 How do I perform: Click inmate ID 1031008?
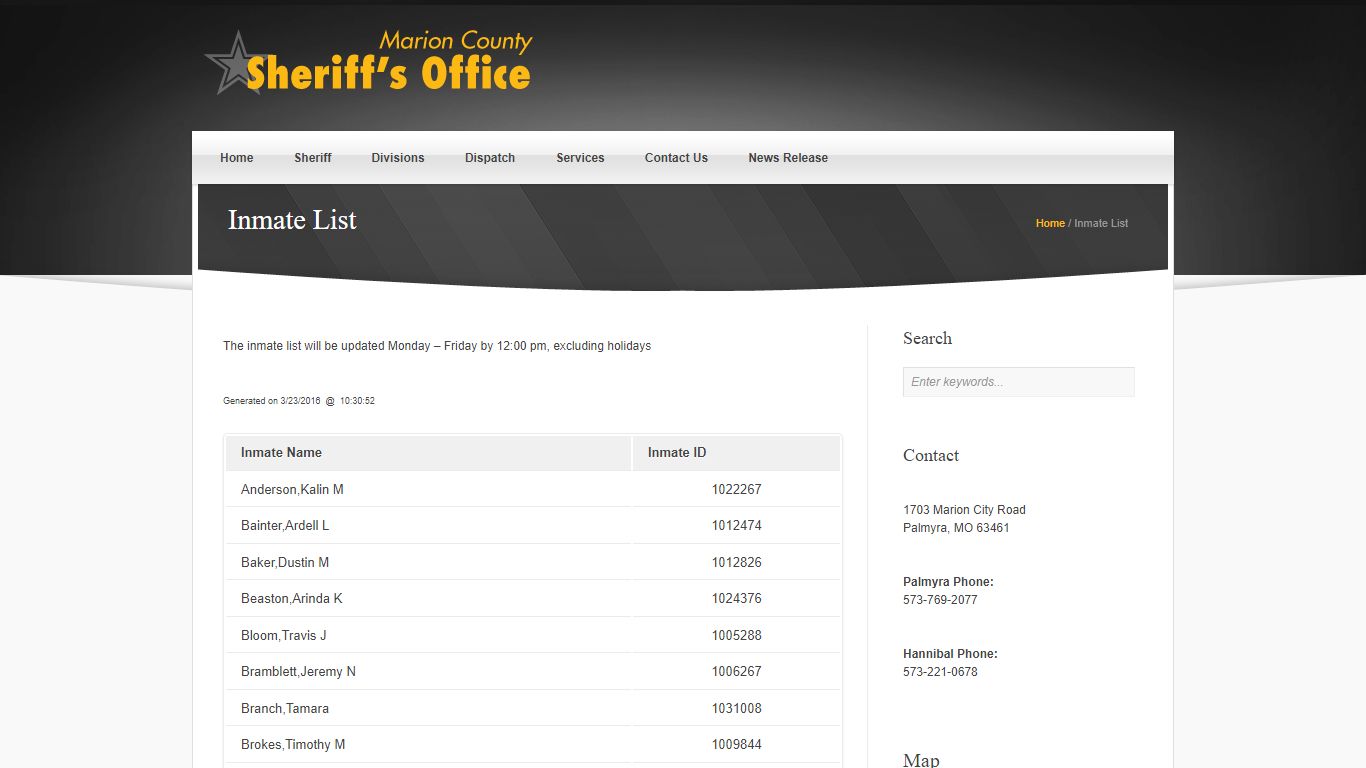(x=737, y=708)
